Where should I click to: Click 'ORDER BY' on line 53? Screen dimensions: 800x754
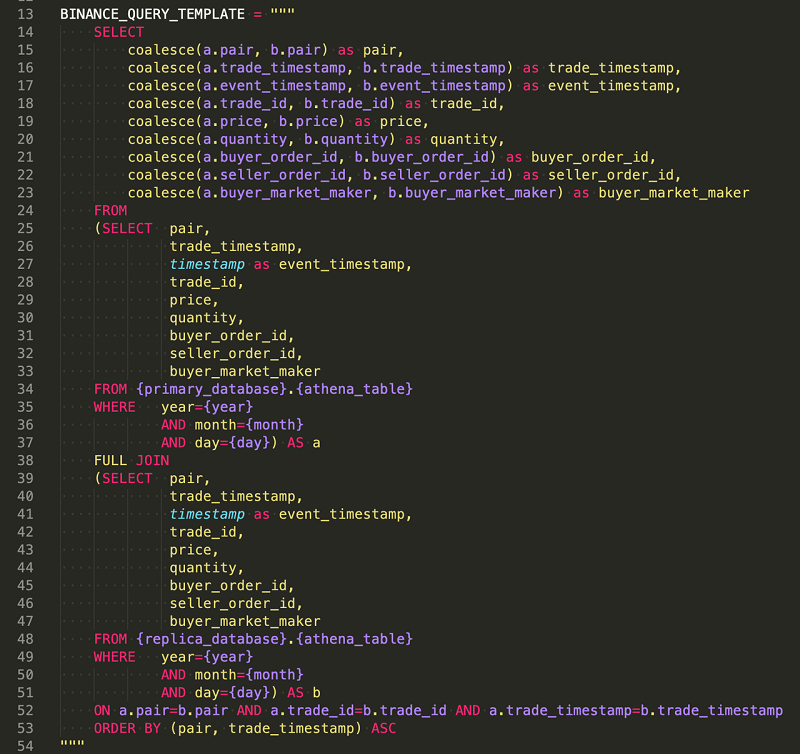point(128,728)
